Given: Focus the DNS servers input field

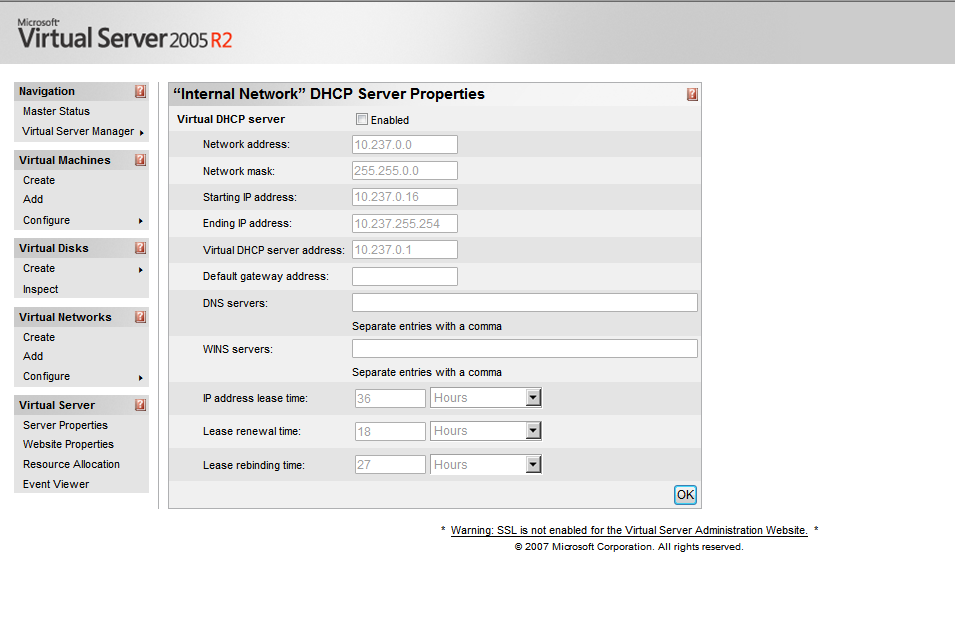Looking at the screenshot, I should coord(524,303).
